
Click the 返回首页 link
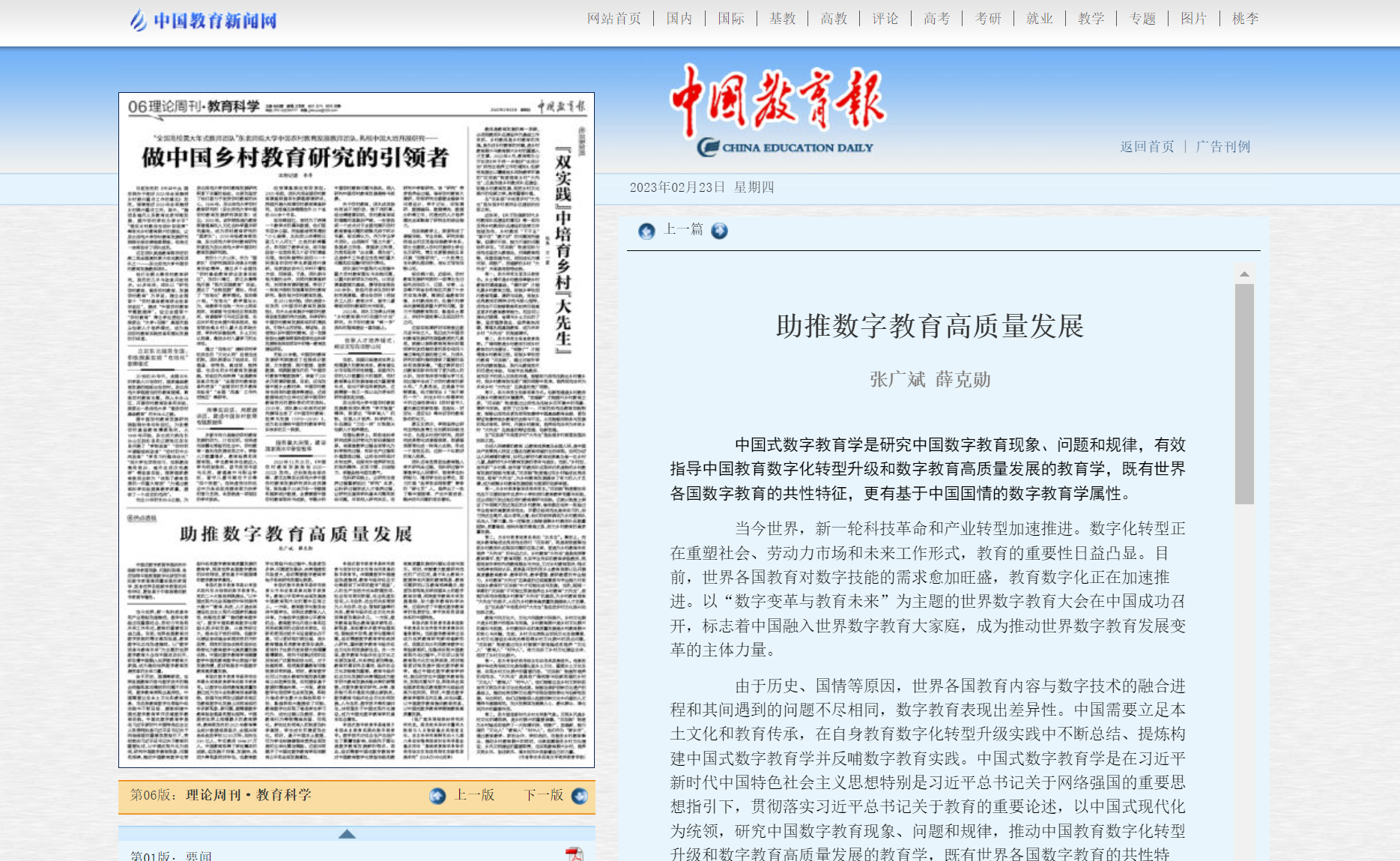coord(1147,147)
